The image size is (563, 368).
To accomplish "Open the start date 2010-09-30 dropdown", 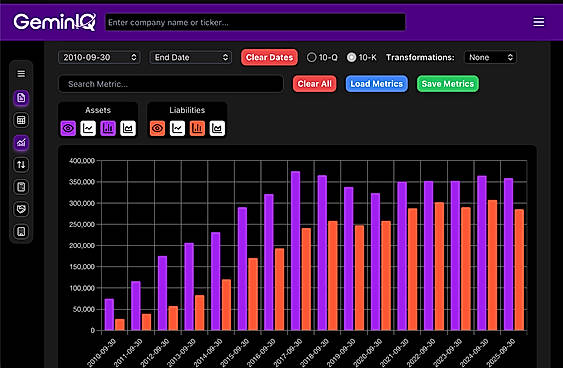I will point(99,57).
